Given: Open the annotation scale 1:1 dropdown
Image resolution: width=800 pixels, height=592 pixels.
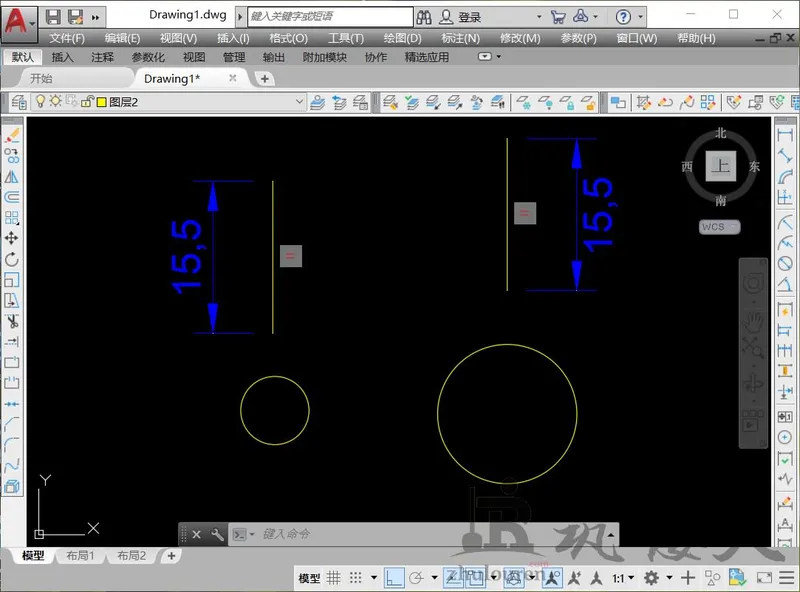Looking at the screenshot, I should (624, 578).
